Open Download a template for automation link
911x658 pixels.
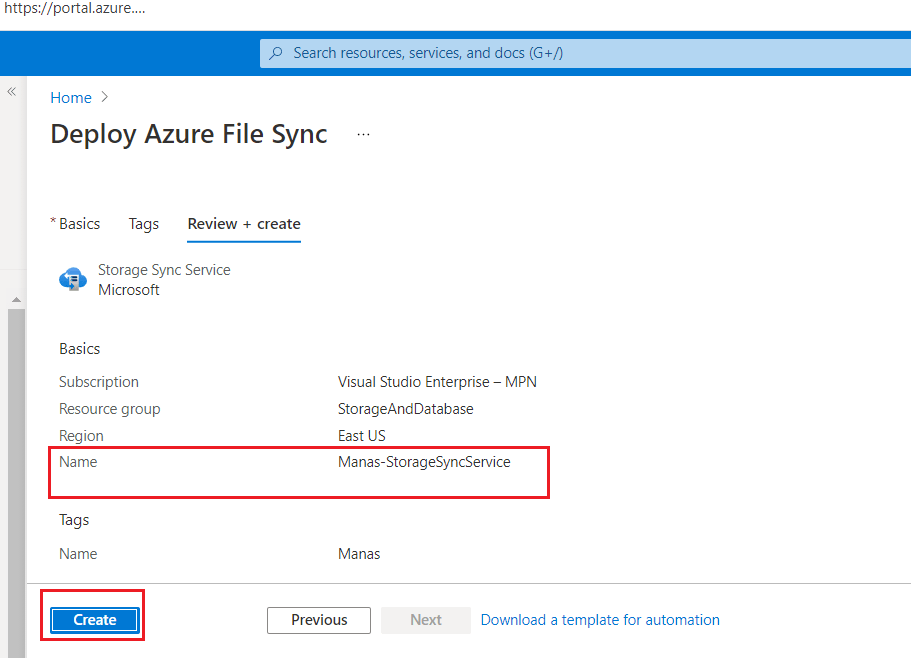(x=600, y=620)
